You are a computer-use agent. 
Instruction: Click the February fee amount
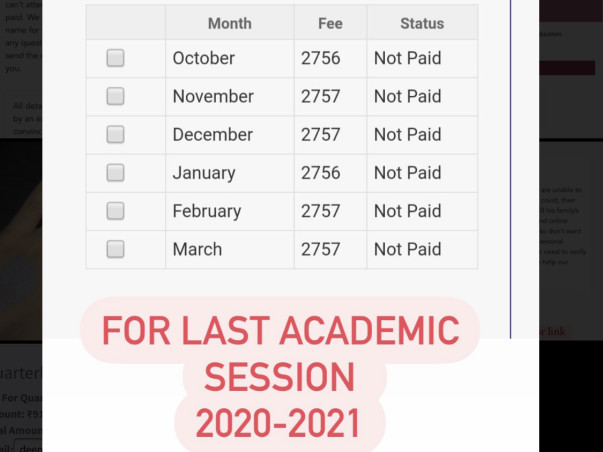pyautogui.click(x=321, y=211)
